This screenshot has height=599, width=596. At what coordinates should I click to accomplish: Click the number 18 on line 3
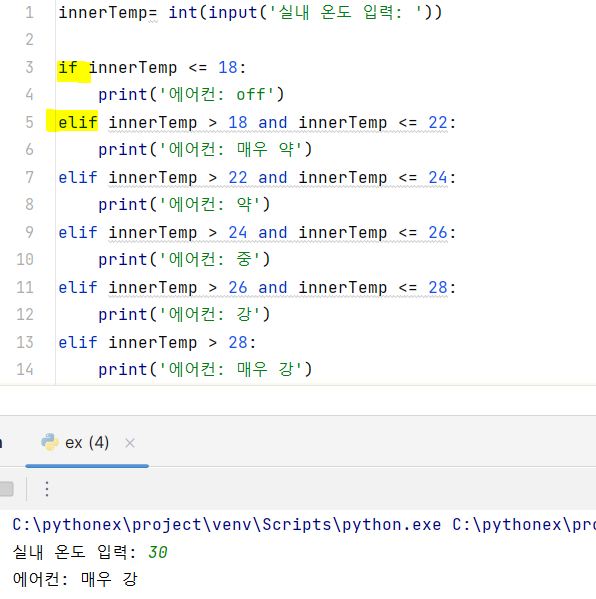click(228, 68)
